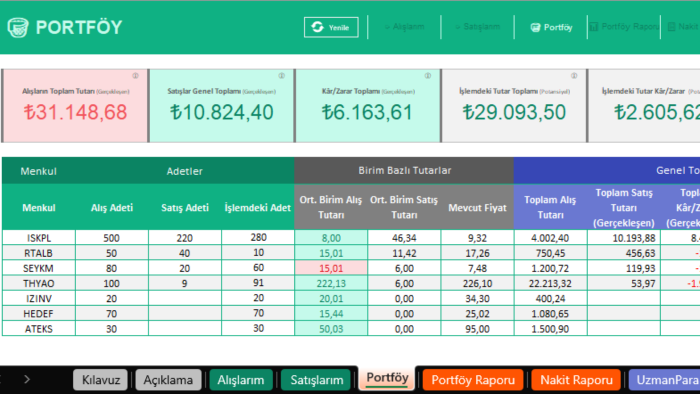Select the RTALB security cell
This screenshot has width=700, height=394.
click(x=39, y=253)
